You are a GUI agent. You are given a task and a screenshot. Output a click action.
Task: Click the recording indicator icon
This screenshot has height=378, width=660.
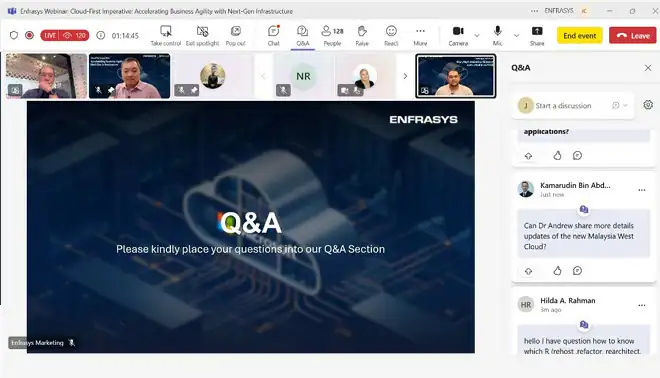[29, 35]
